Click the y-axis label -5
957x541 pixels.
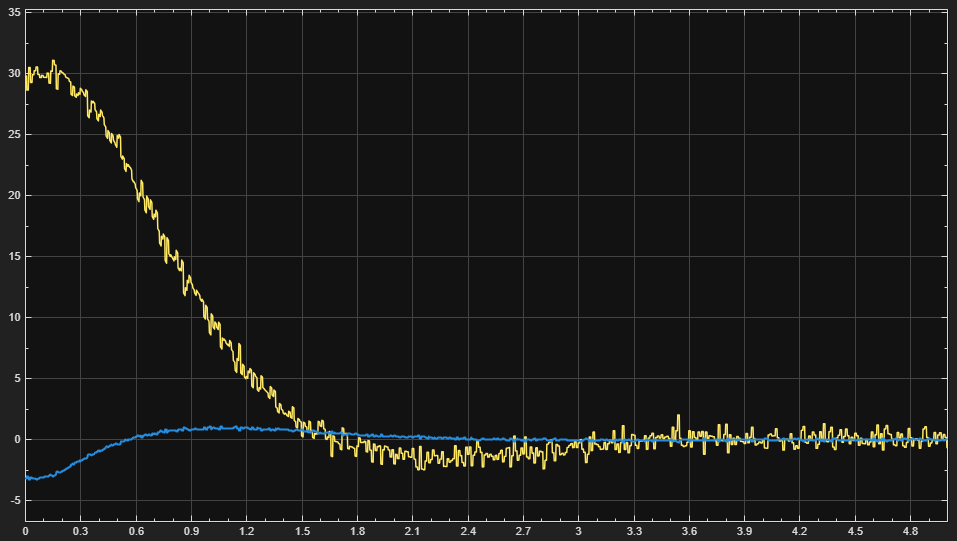click(15, 501)
